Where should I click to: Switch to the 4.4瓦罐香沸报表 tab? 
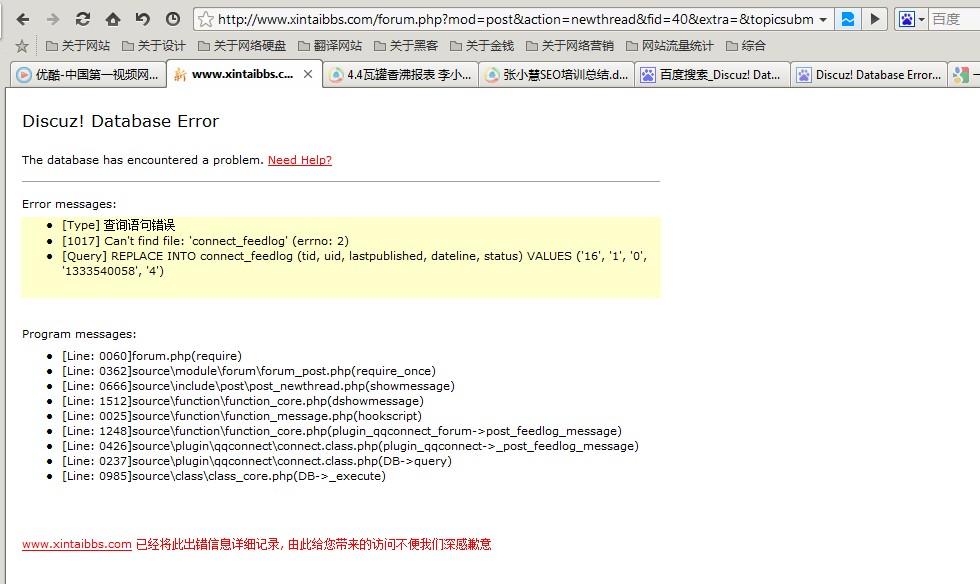(400, 74)
